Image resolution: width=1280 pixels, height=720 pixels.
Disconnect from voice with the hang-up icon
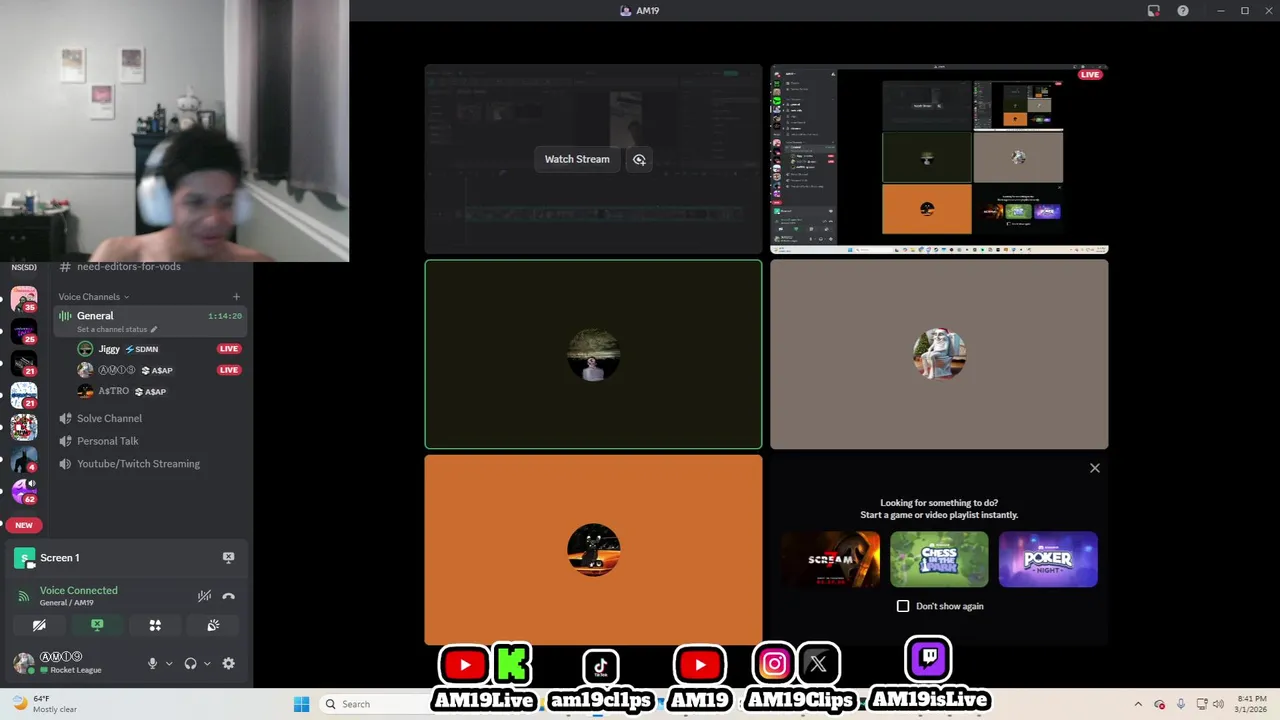click(228, 596)
